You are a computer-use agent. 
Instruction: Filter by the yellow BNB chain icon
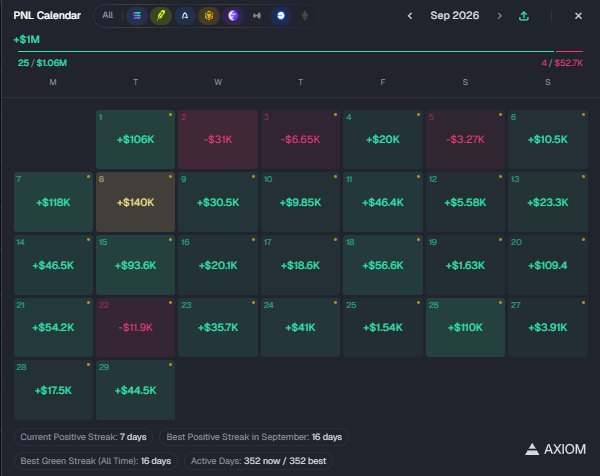209,16
